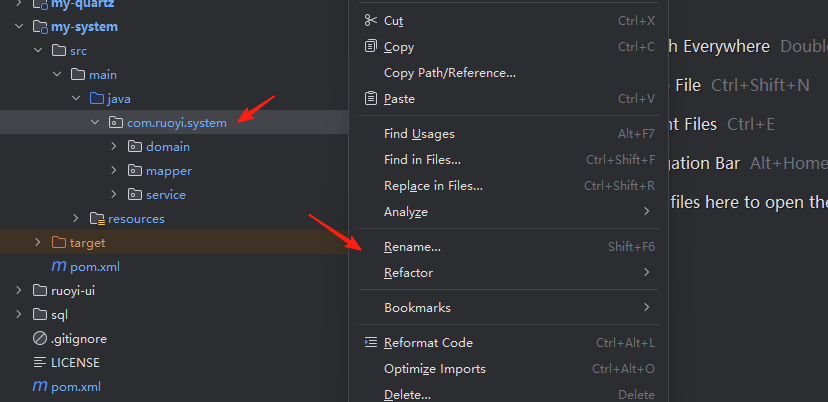Click the clipboard icon beside Paste
The height and width of the screenshot is (402, 828).
(371, 98)
